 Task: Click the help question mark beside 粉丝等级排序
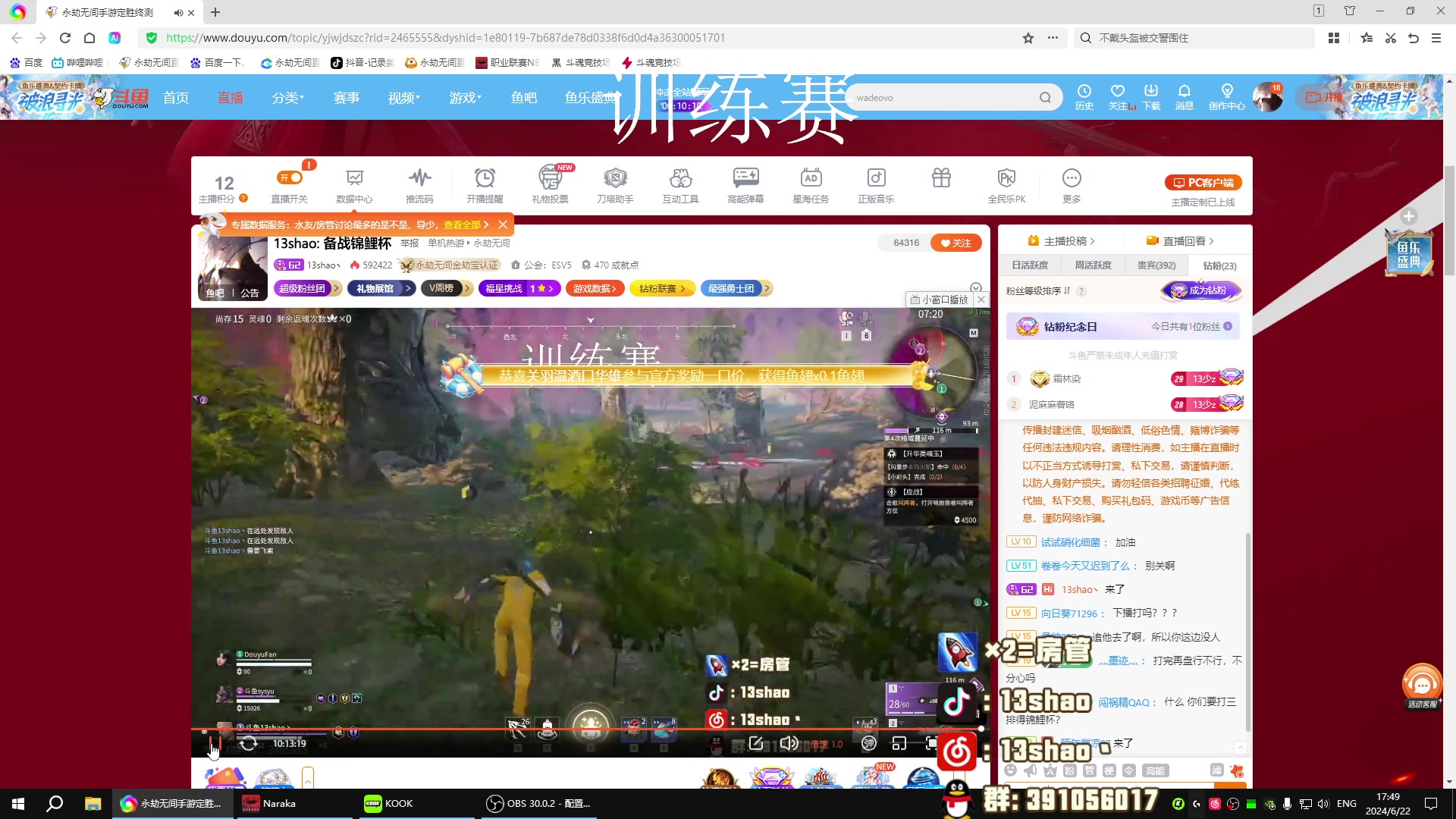pyautogui.click(x=1081, y=291)
